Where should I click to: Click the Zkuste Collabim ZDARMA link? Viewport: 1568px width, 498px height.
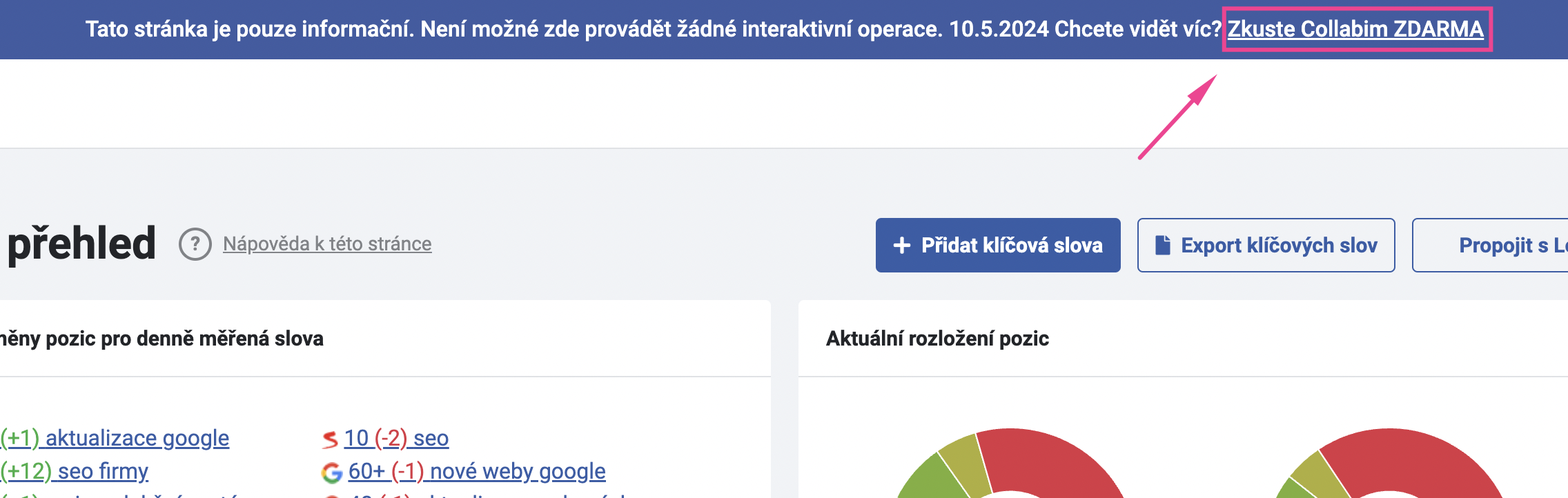[1355, 29]
